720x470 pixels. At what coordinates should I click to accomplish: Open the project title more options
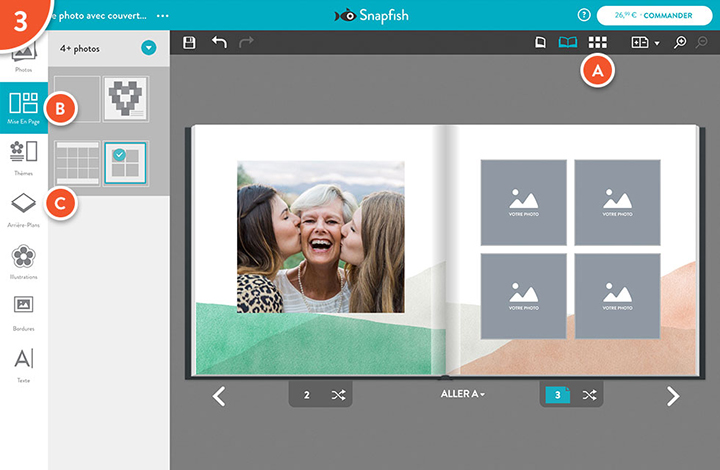coord(163,16)
